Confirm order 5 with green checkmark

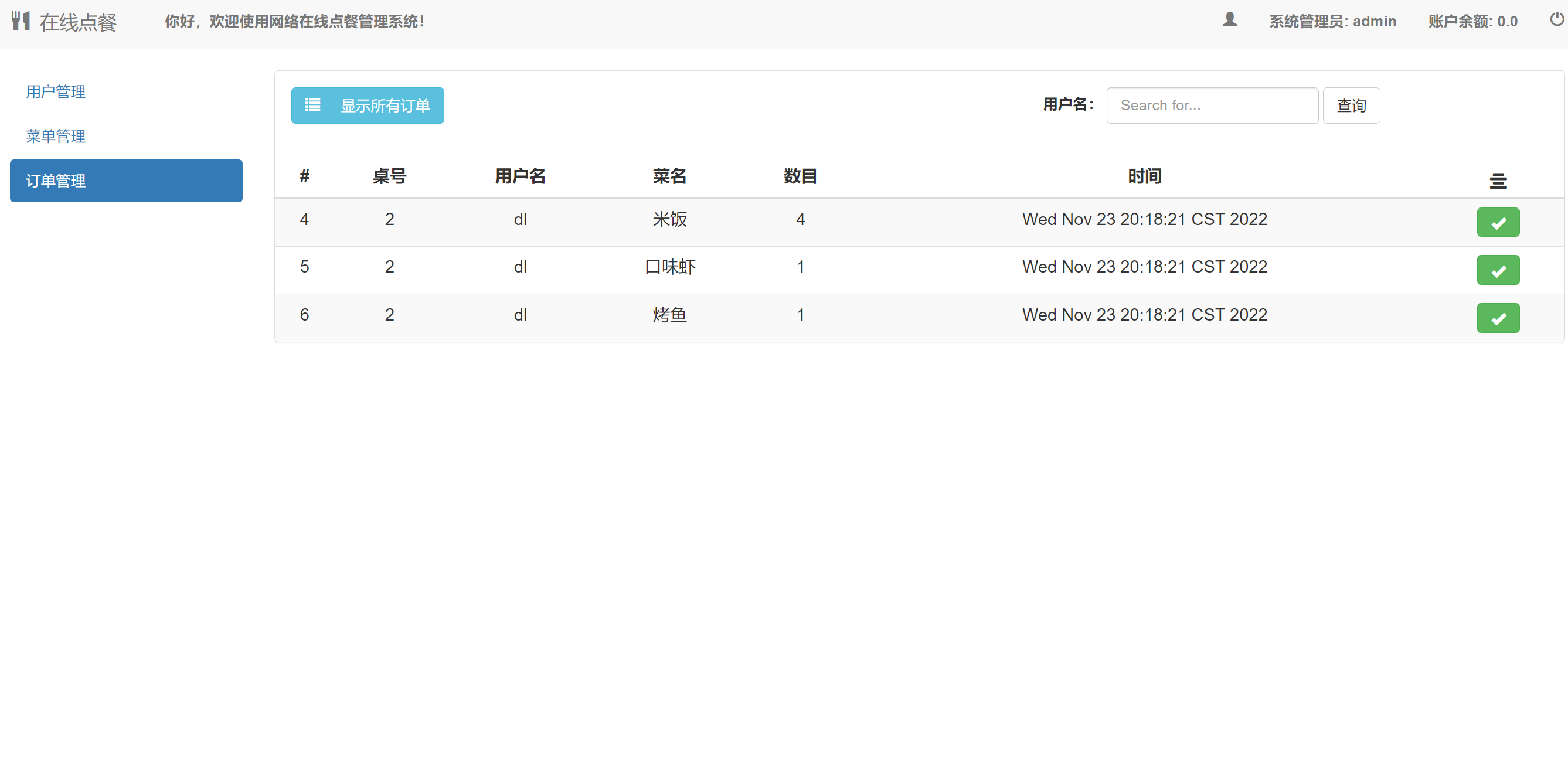1498,270
